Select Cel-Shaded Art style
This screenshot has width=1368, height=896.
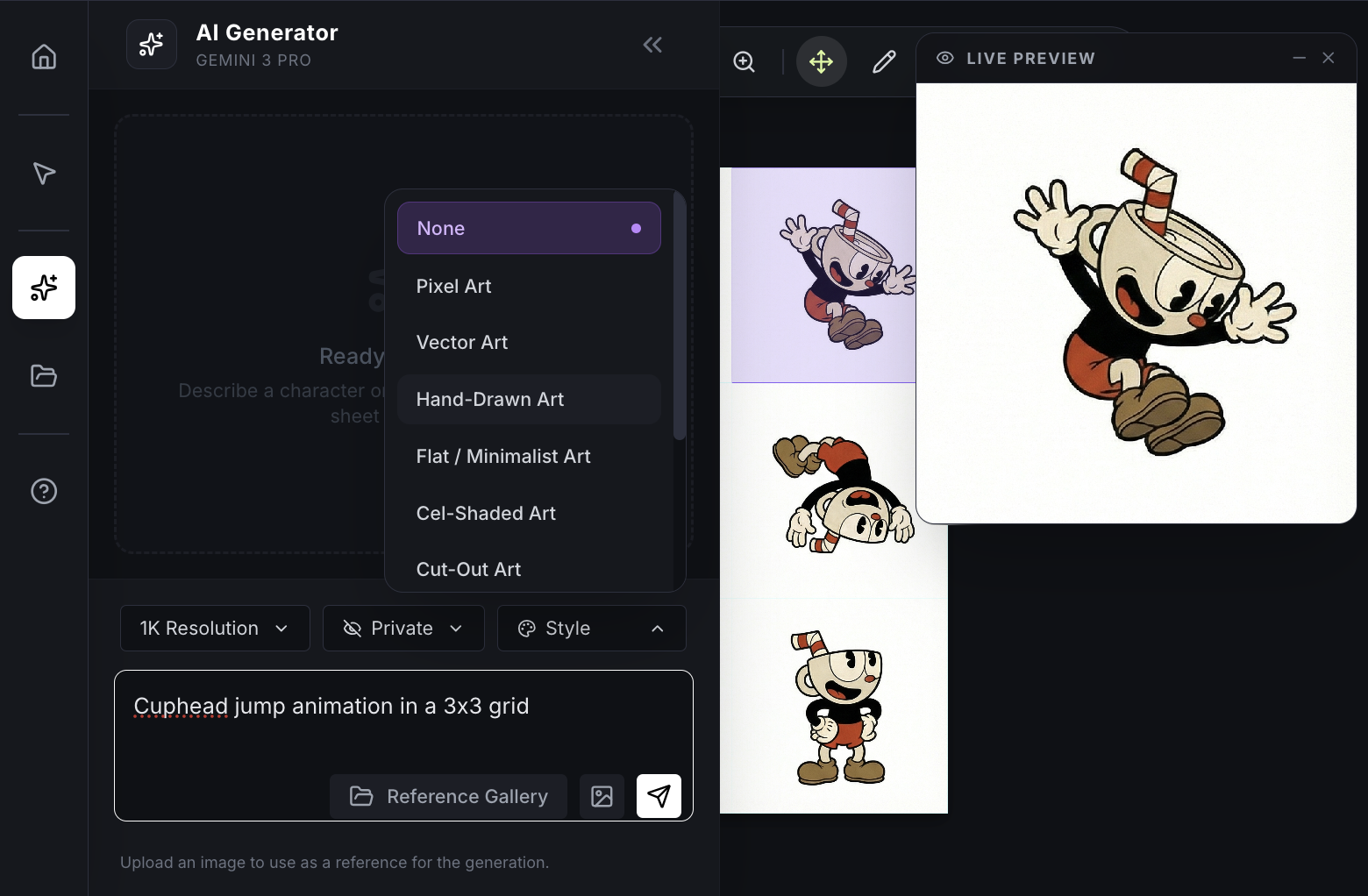(486, 513)
